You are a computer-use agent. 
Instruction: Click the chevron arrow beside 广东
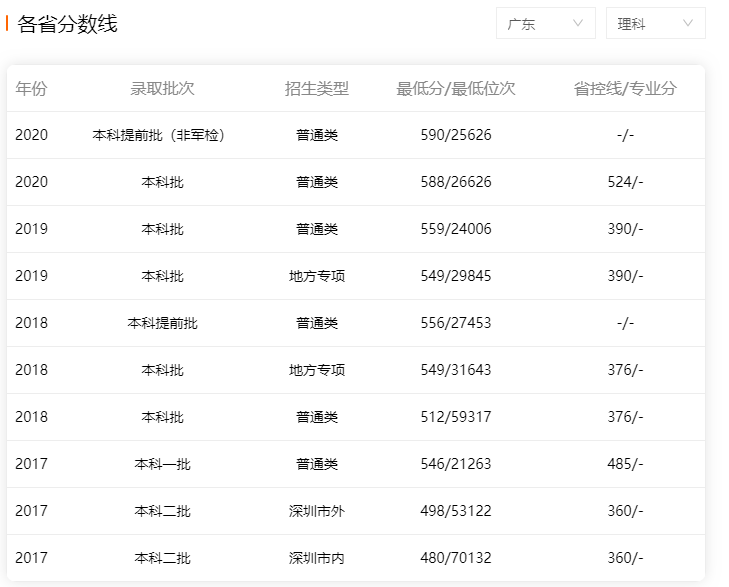(578, 24)
